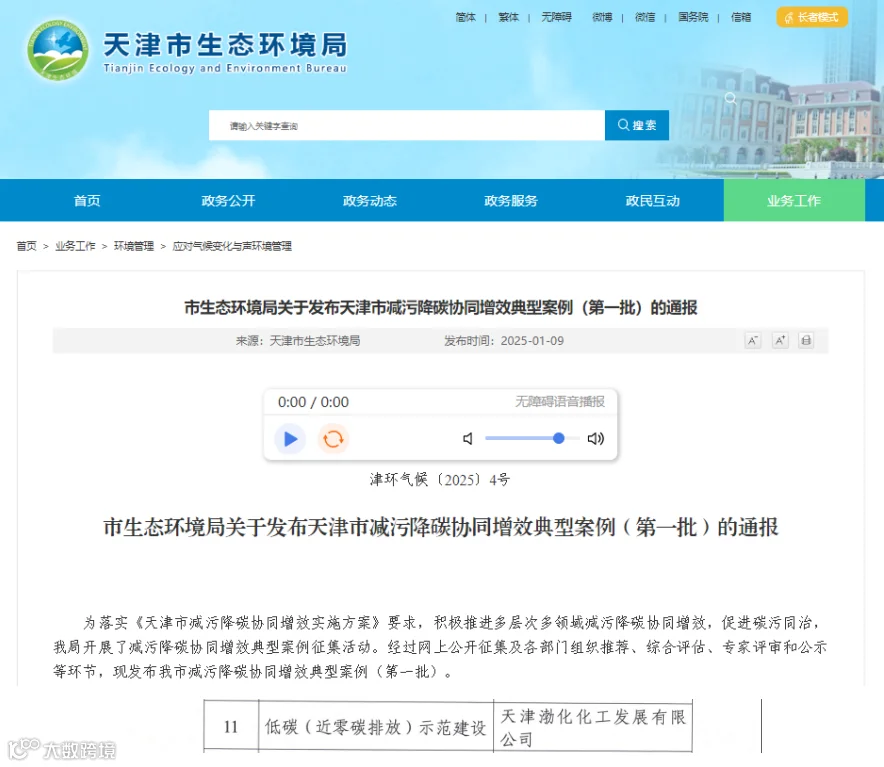
Task: Open the 政务服务 navigation tab
Action: click(511, 201)
